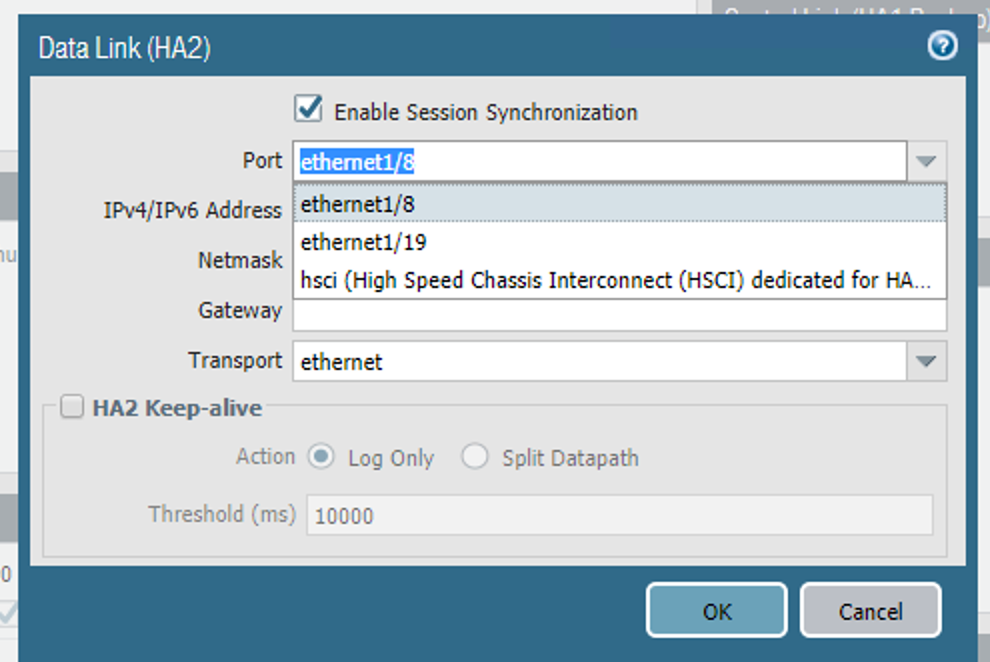990x662 pixels.
Task: Open the help icon in dialog header
Action: coord(942,46)
